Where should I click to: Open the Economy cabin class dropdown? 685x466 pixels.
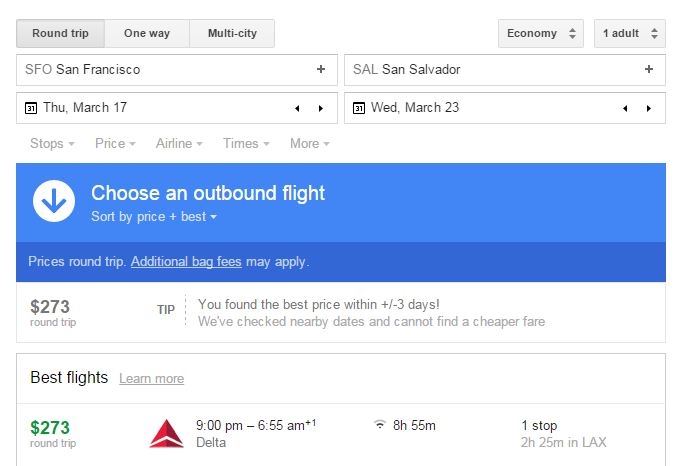coord(541,33)
